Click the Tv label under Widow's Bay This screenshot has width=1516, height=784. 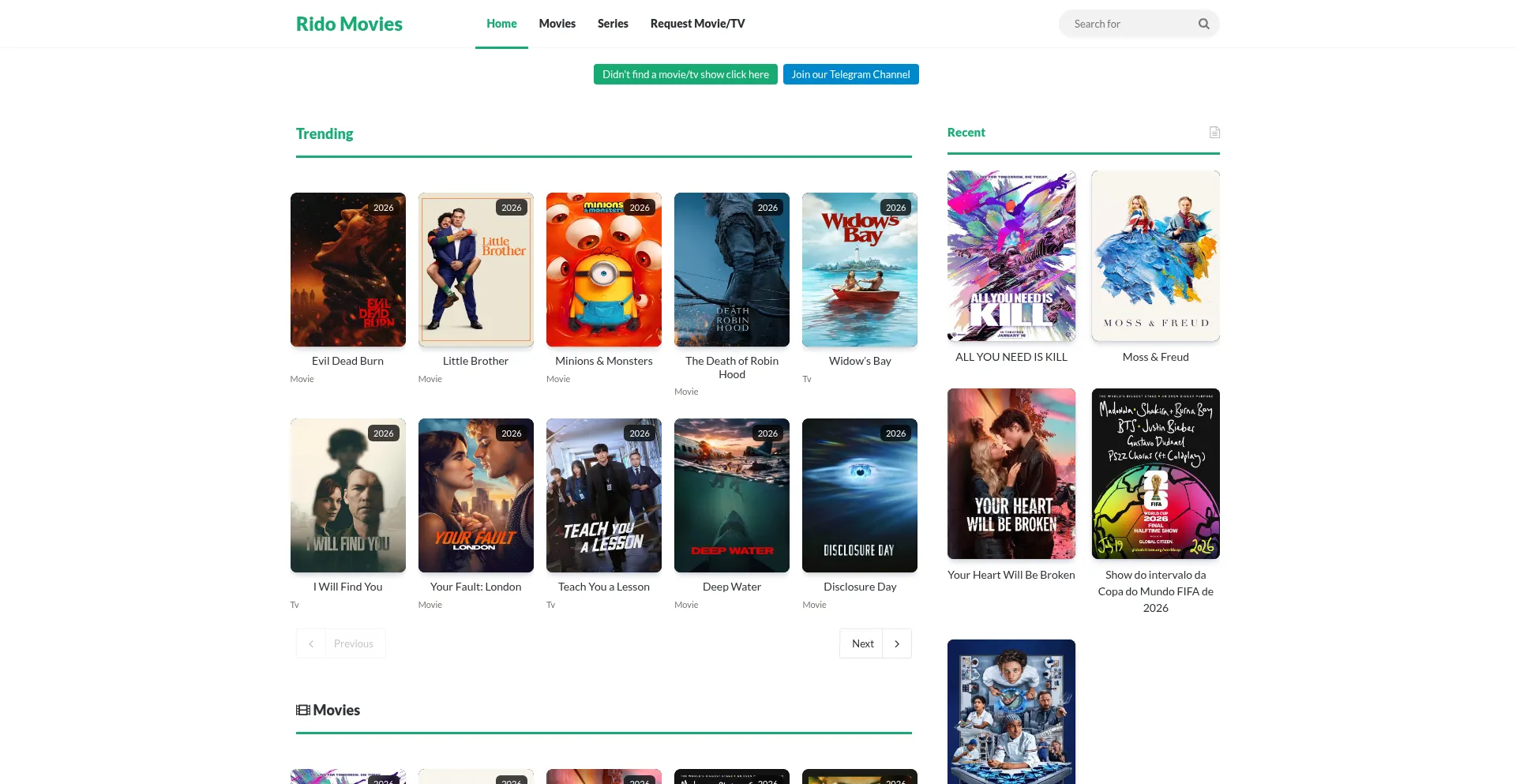pos(807,379)
